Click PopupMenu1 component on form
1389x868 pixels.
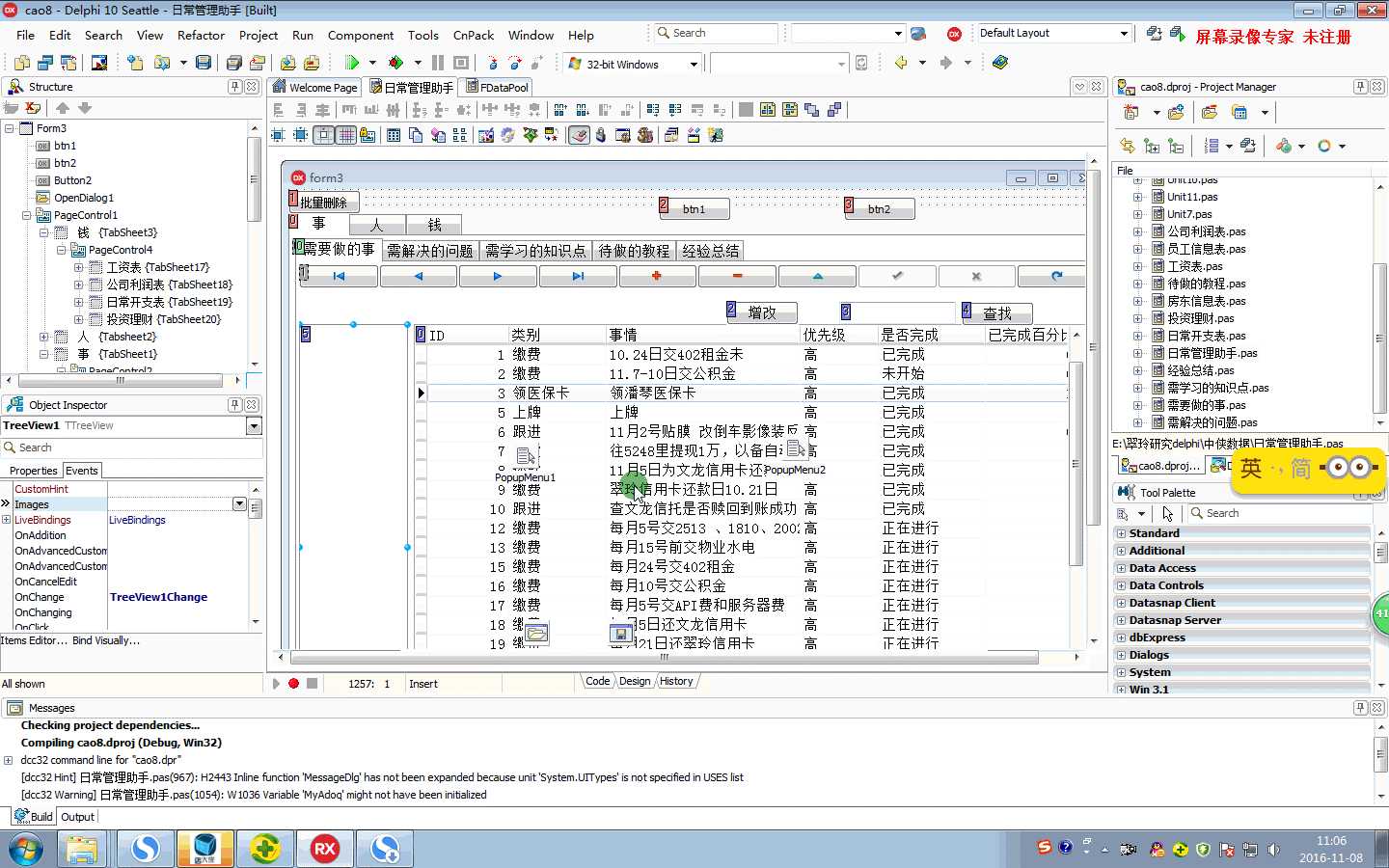tap(526, 456)
